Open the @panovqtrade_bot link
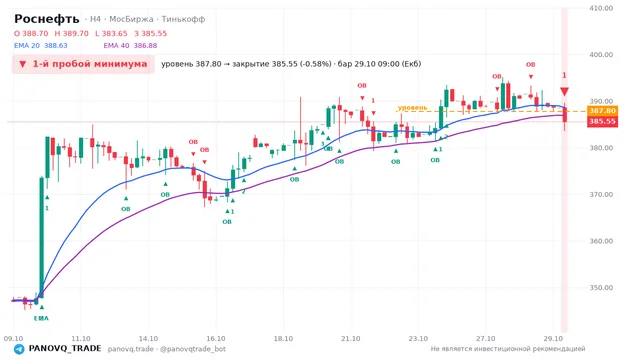The width and height of the screenshot is (640, 360). coord(193,349)
